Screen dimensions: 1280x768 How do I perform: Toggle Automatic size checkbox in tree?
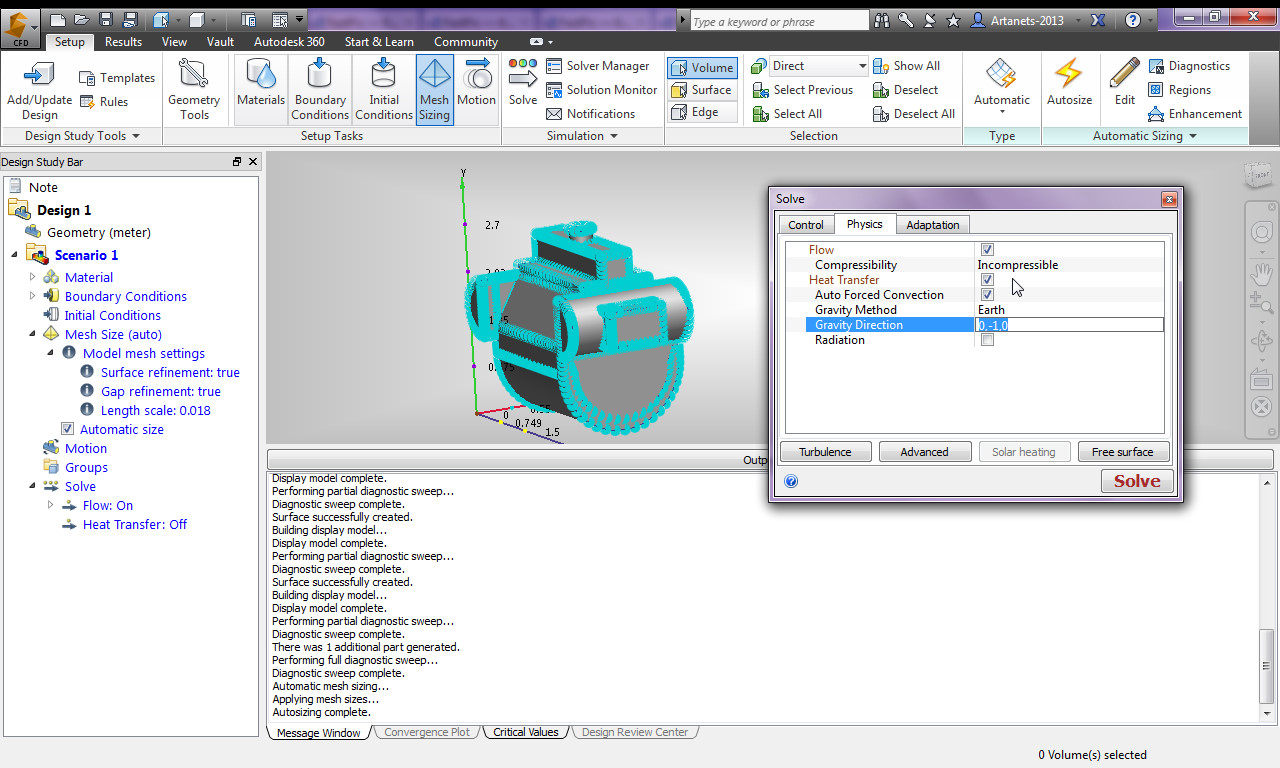point(68,429)
